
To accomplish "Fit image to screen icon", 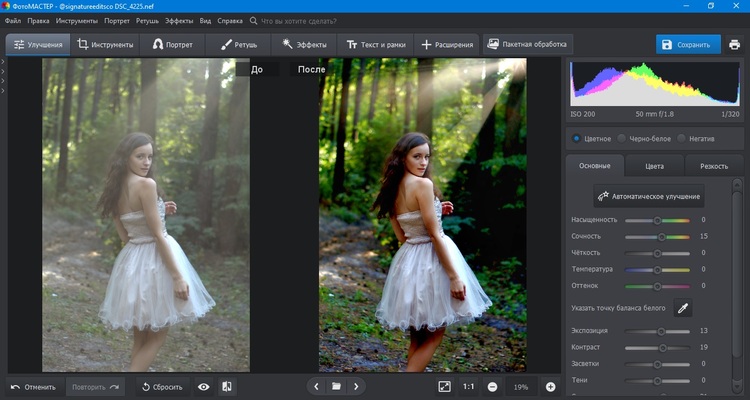I will [444, 386].
